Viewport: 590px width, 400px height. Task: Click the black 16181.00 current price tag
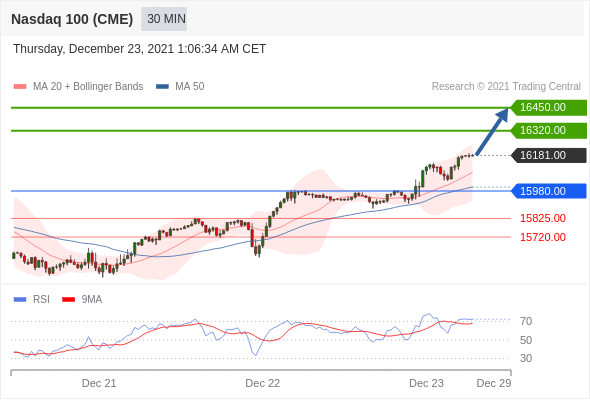click(x=549, y=155)
